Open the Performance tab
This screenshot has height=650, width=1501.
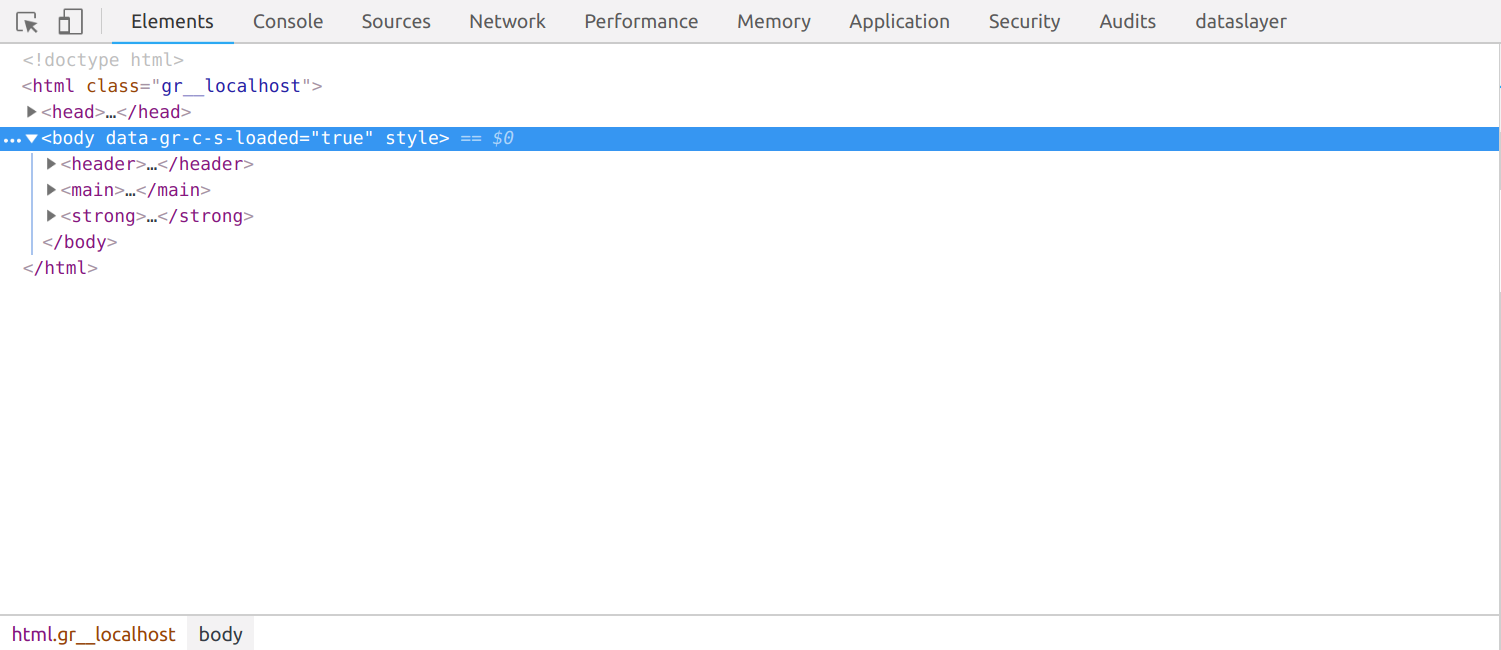[641, 22]
